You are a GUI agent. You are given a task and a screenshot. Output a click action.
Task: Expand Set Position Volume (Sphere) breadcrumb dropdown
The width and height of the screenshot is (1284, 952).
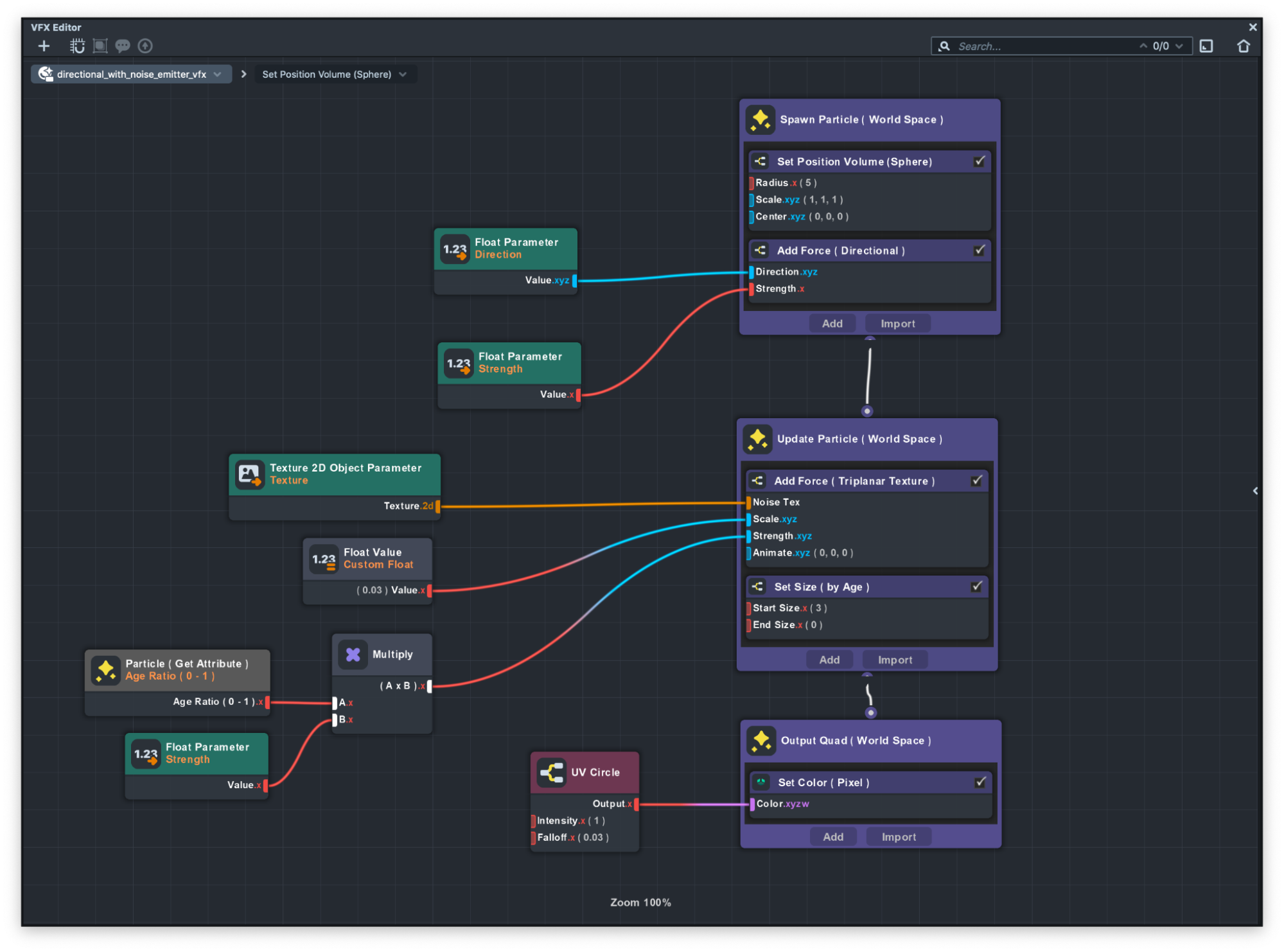(x=403, y=75)
